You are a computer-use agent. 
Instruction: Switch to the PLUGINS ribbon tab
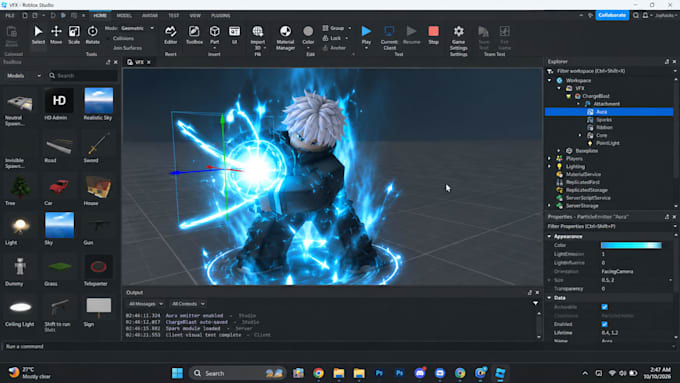pos(220,16)
